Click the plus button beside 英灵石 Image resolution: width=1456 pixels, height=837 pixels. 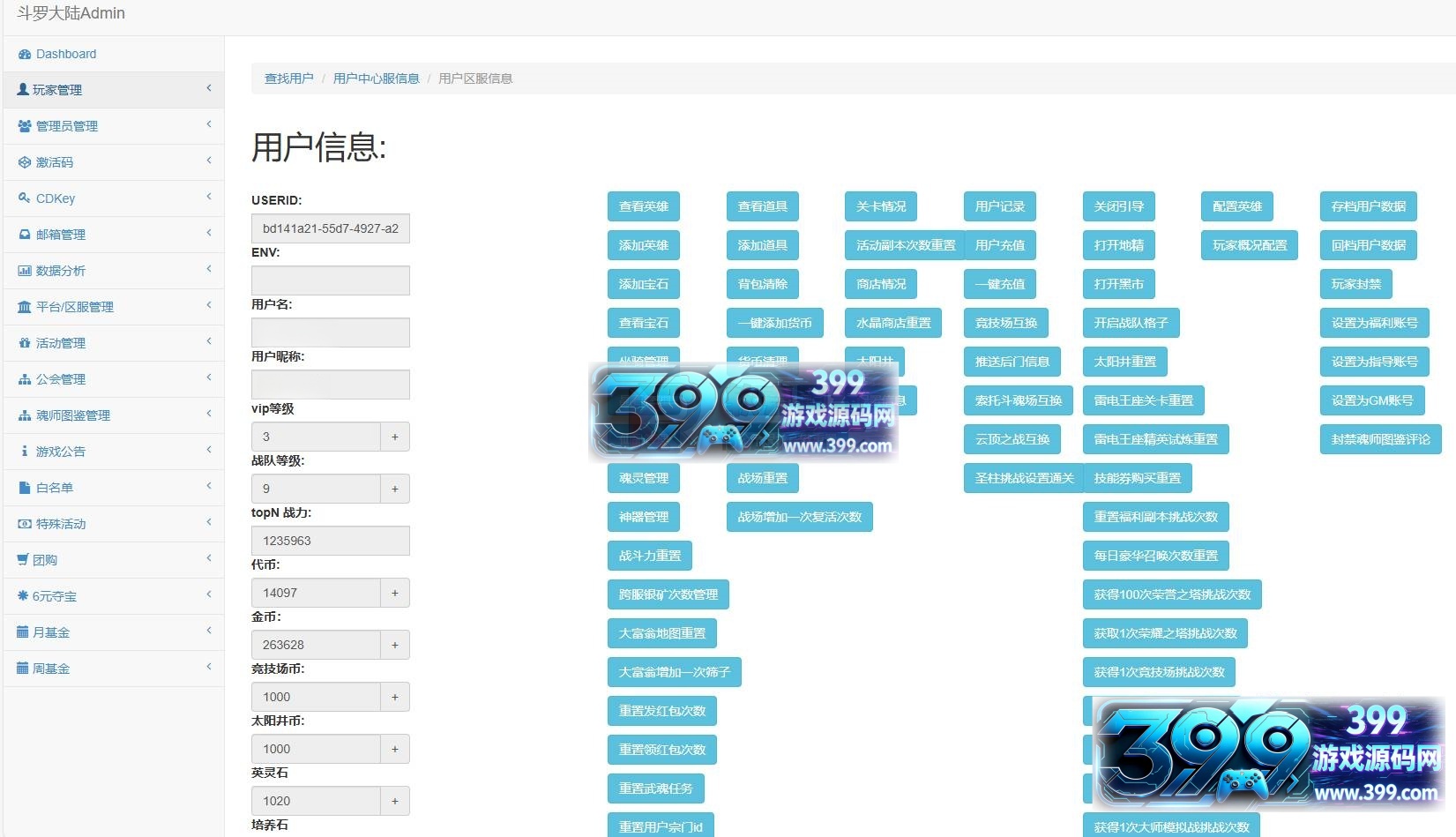point(395,801)
